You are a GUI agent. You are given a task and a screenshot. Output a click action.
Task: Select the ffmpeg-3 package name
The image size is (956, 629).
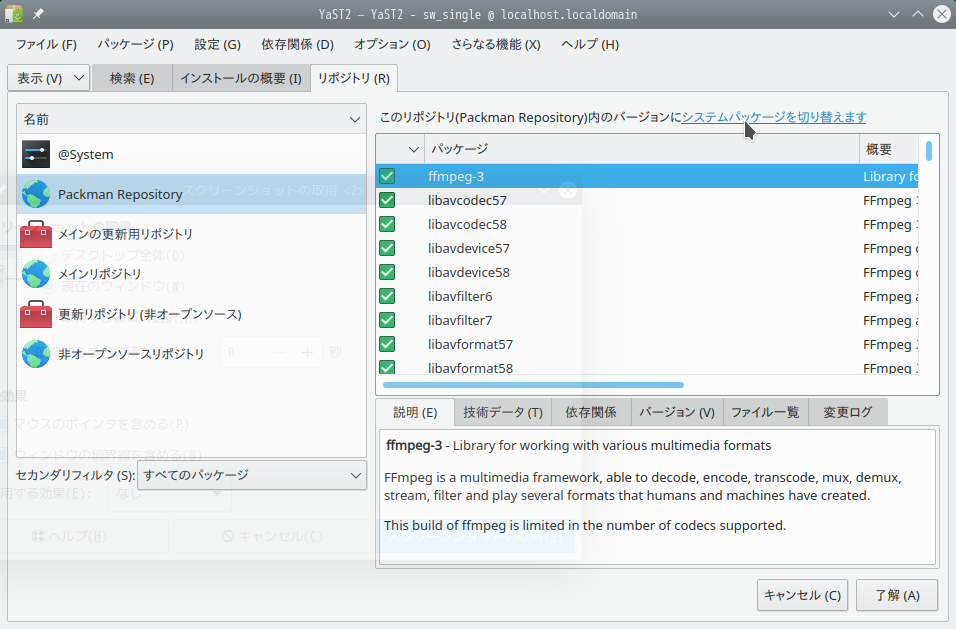(x=456, y=176)
